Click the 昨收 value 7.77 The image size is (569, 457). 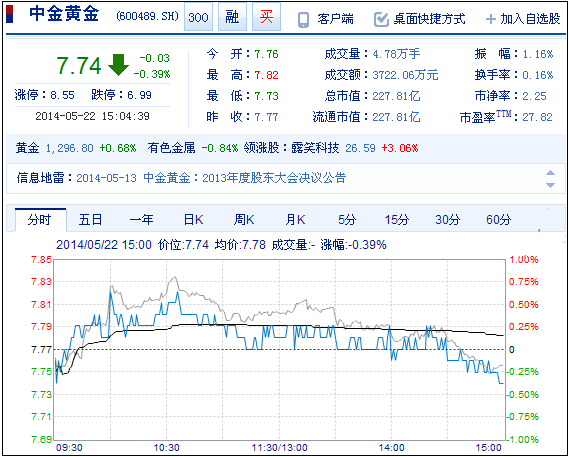pyautogui.click(x=266, y=117)
